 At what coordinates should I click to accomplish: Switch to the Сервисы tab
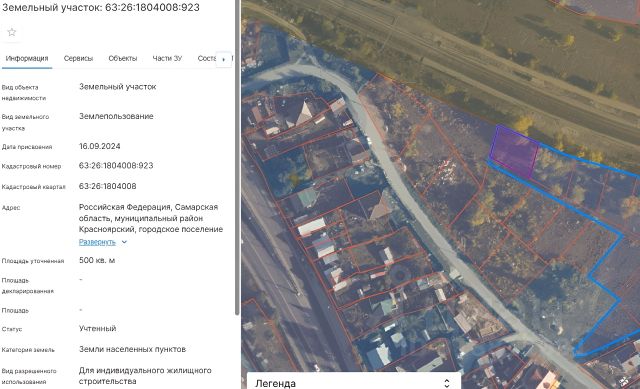tap(78, 58)
